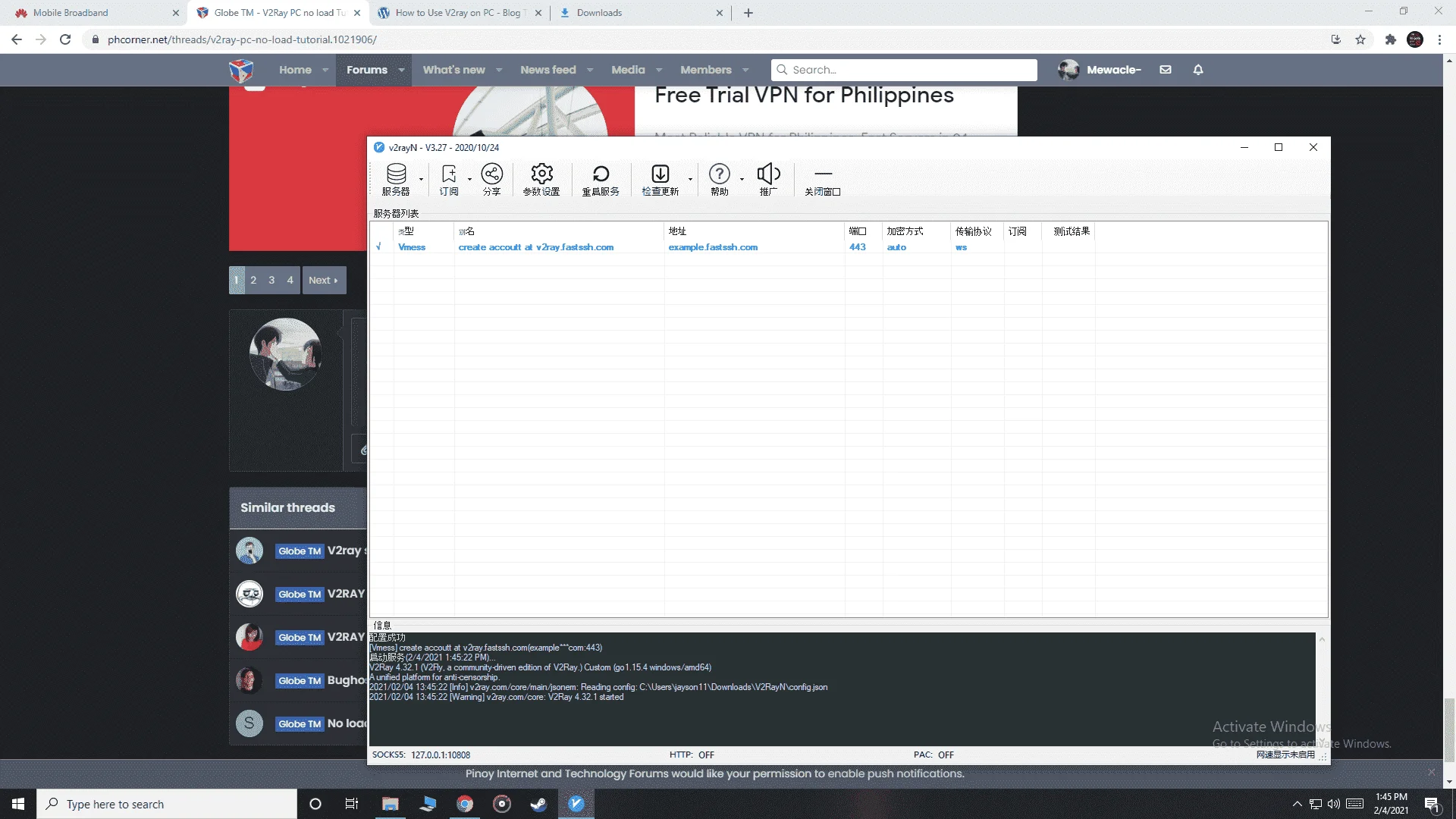Click the SOCKS5 127.0.0.1:10808 status entry
Viewport: 1456px width, 819px height.
pyautogui.click(x=421, y=755)
